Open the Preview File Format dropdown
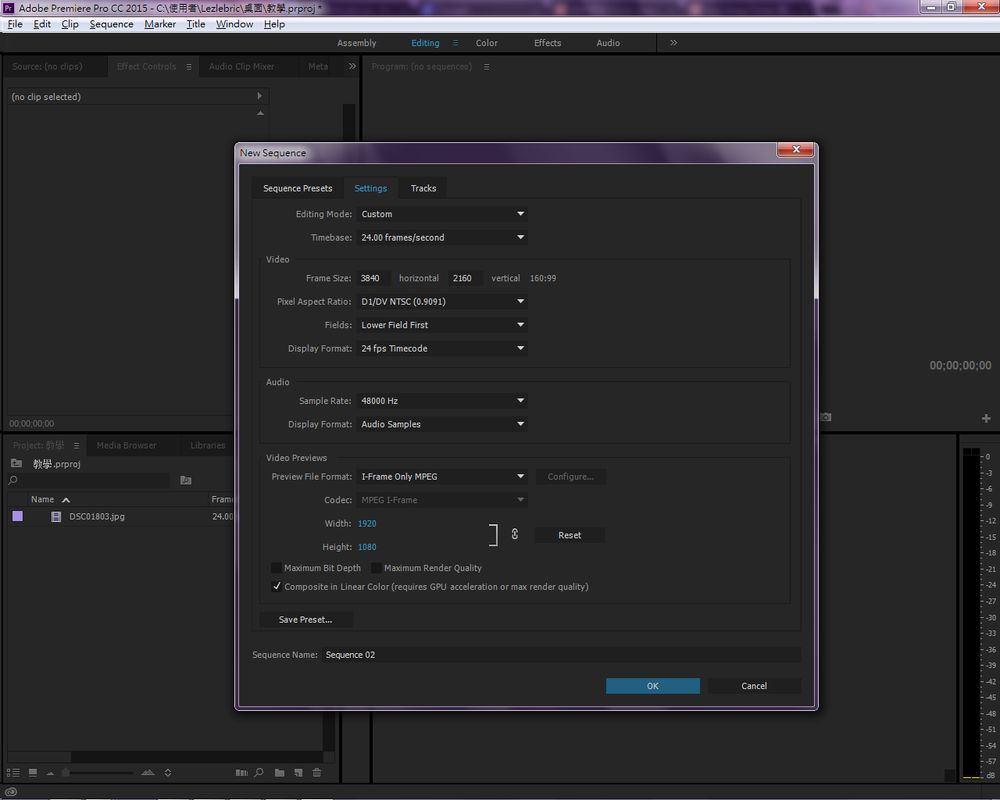1000x800 pixels. pos(442,477)
